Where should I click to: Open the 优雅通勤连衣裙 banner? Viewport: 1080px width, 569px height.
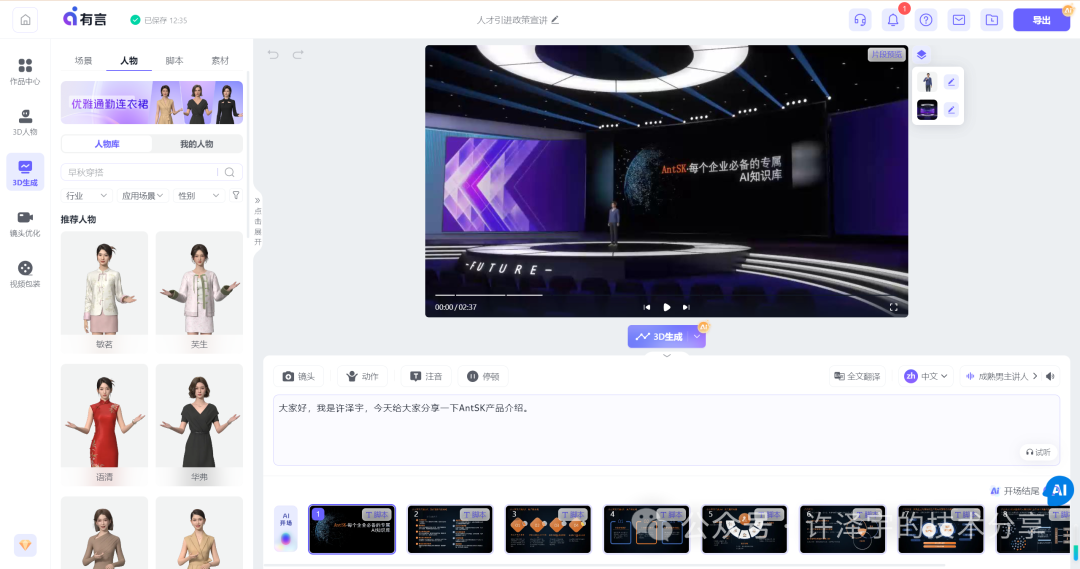152,103
